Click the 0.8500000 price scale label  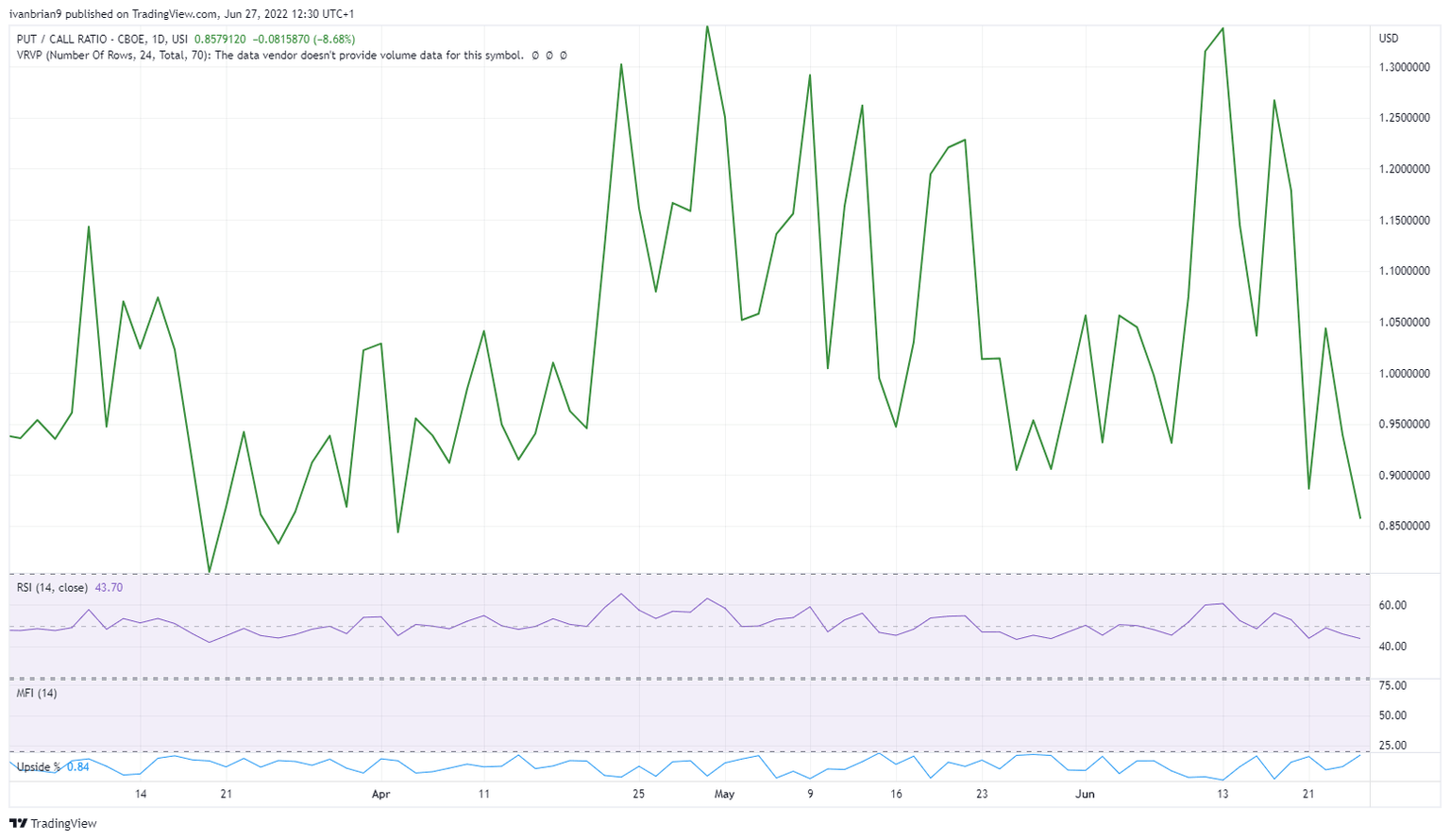click(1404, 527)
